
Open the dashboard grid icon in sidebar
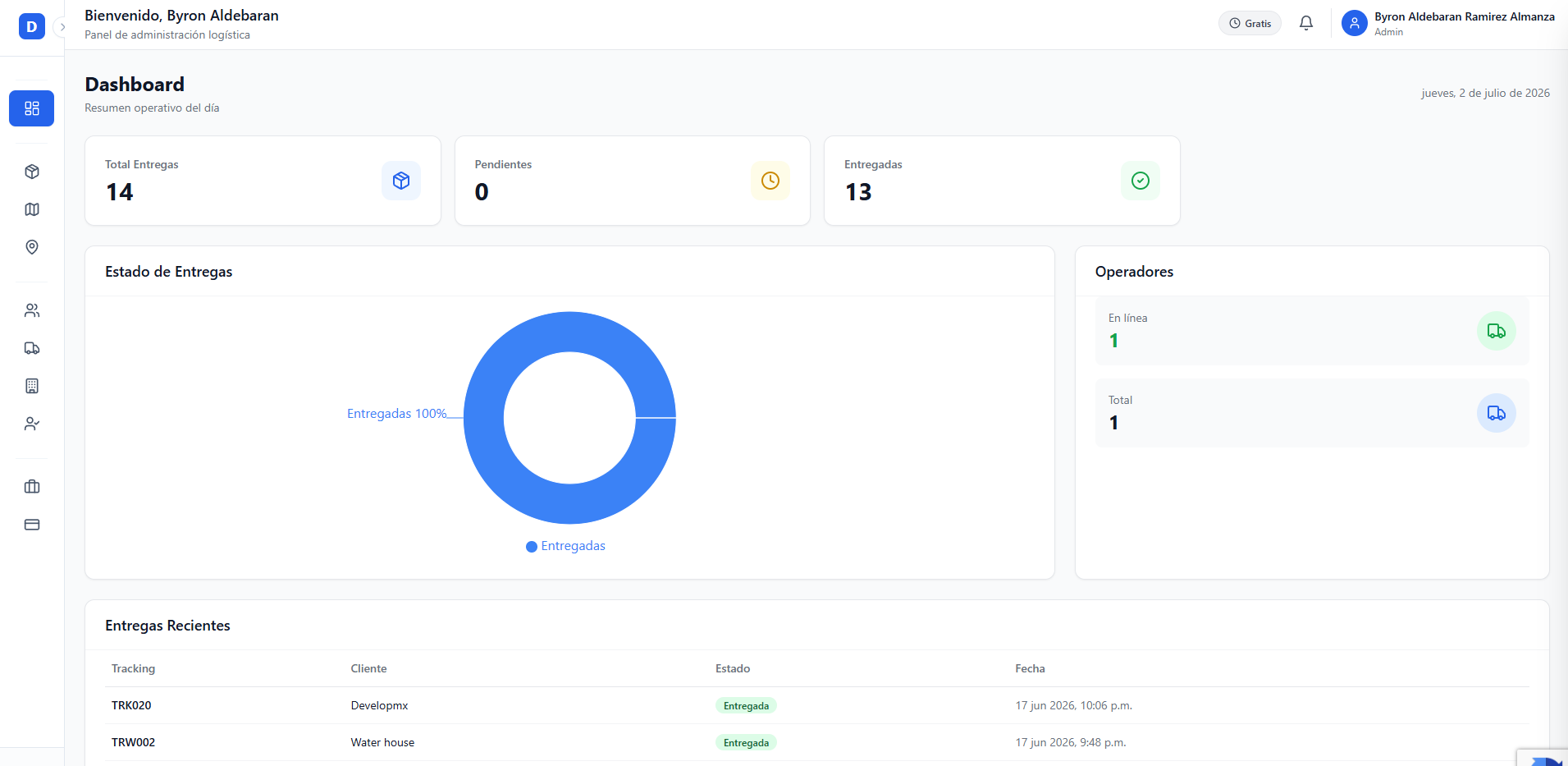[x=31, y=108]
